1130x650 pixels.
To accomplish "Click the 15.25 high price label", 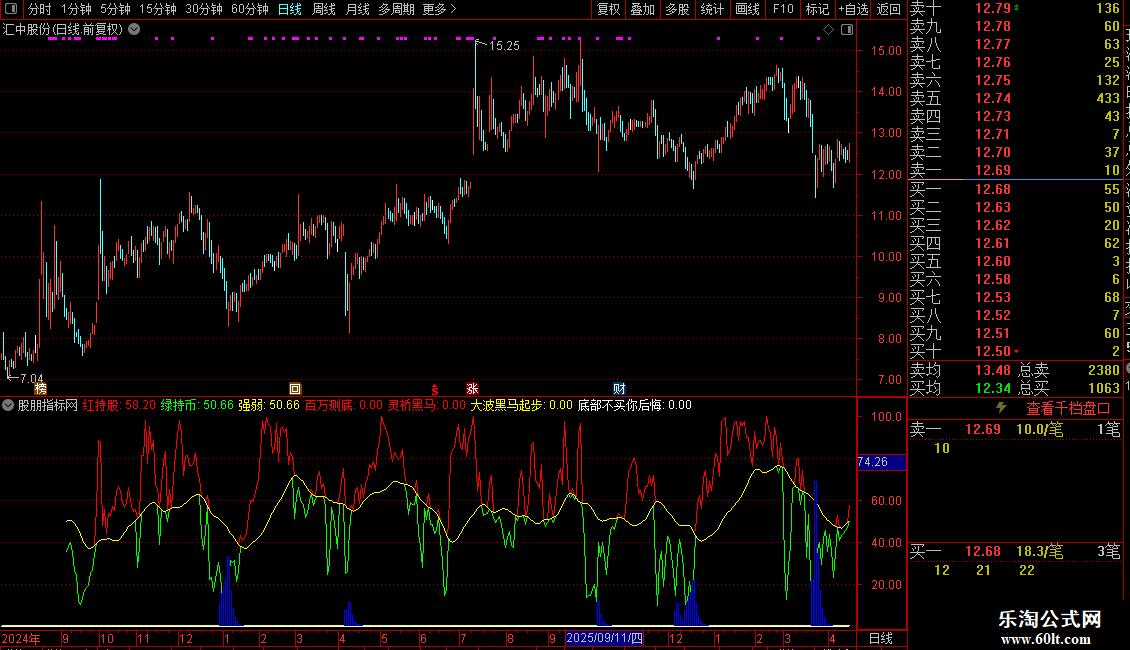I will point(504,45).
